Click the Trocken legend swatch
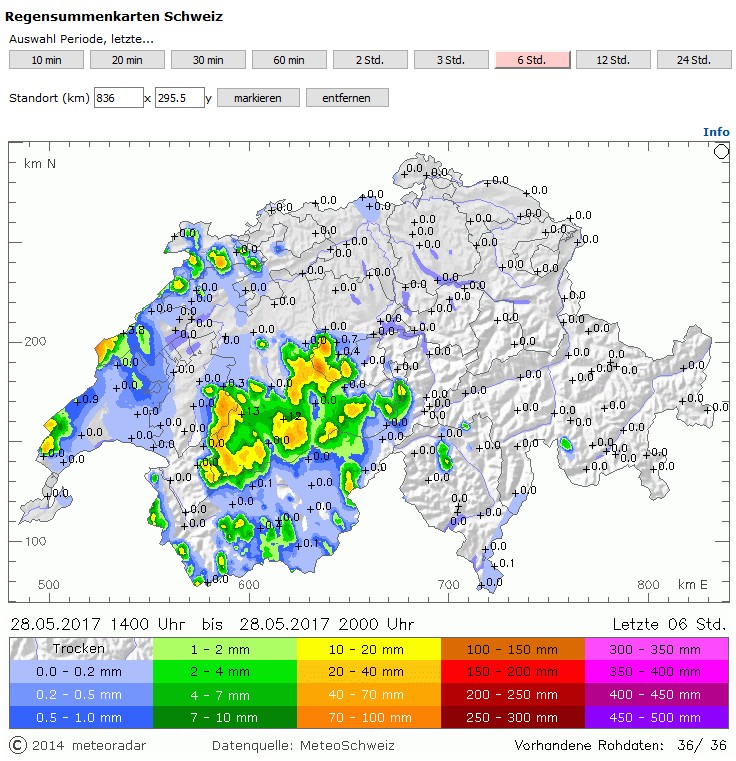This screenshot has width=736, height=761. click(x=80, y=649)
